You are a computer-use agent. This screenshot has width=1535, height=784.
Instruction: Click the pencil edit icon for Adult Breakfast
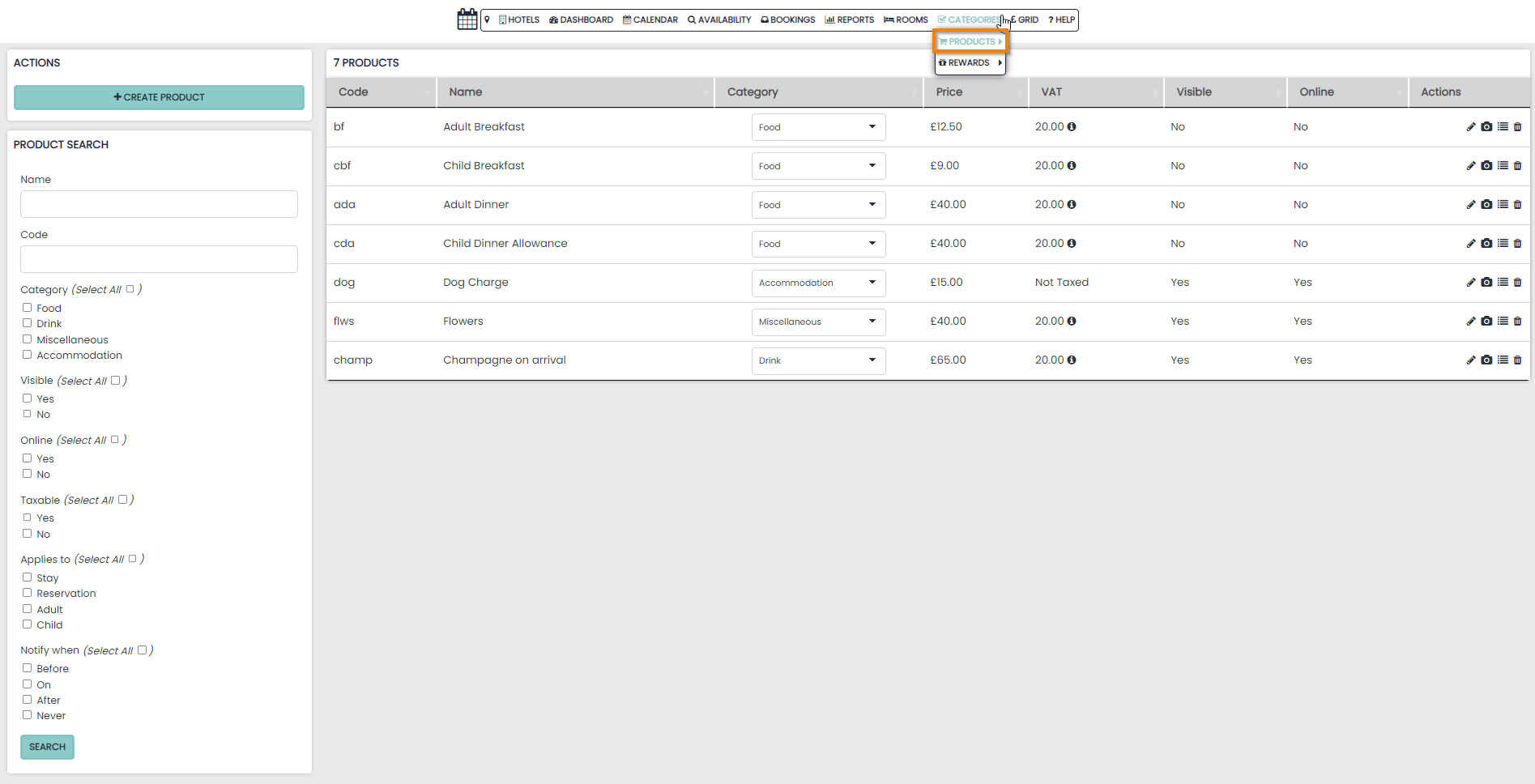point(1470,127)
